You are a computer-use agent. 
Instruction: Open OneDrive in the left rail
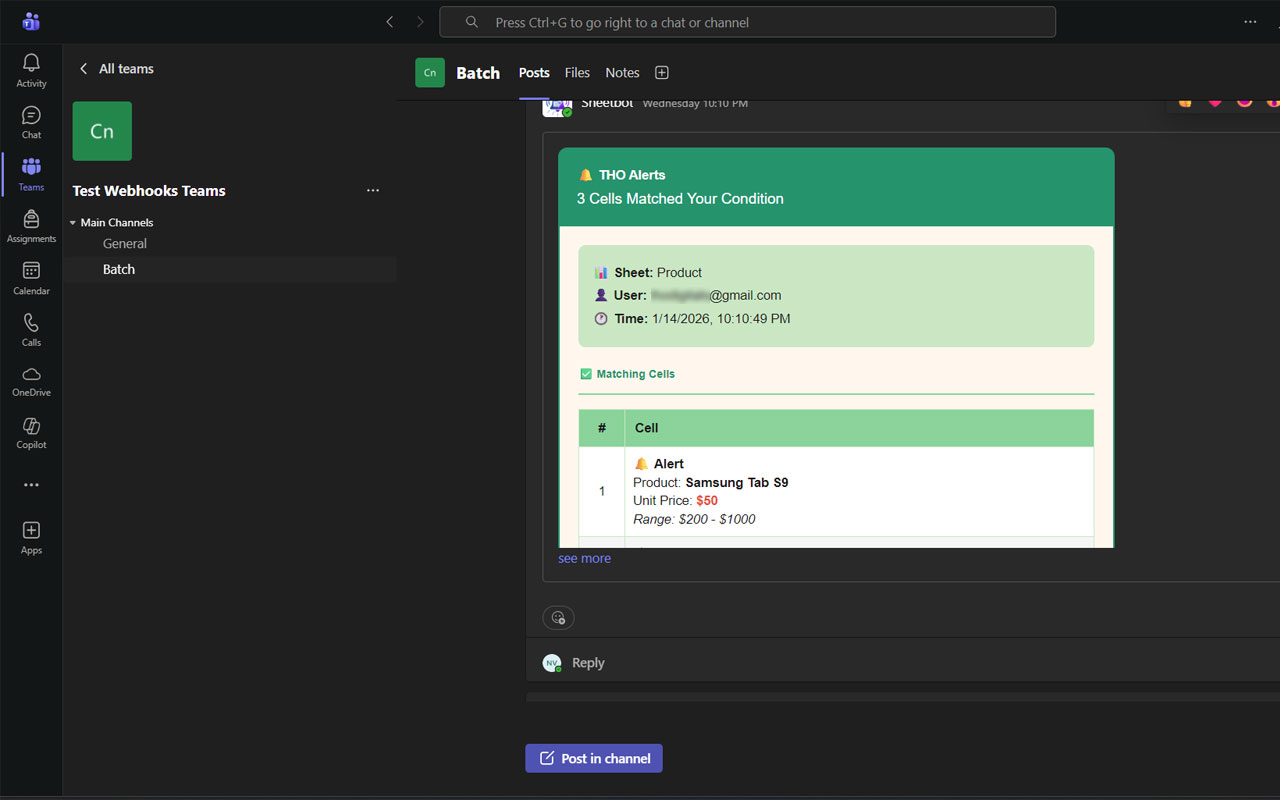click(31, 380)
